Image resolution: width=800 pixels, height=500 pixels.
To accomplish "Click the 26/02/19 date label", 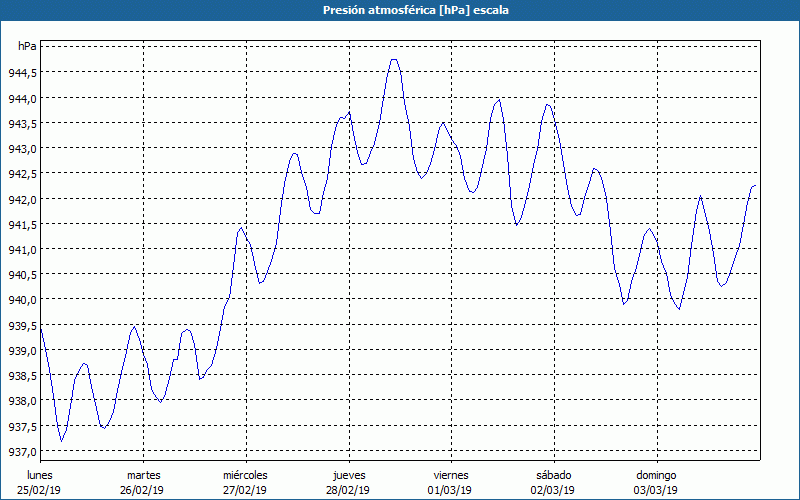I will tap(142, 490).
